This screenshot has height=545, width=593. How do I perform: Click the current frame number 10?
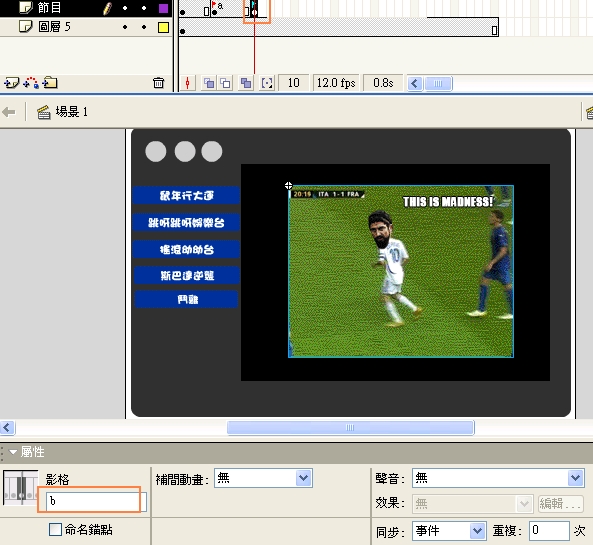click(x=293, y=83)
